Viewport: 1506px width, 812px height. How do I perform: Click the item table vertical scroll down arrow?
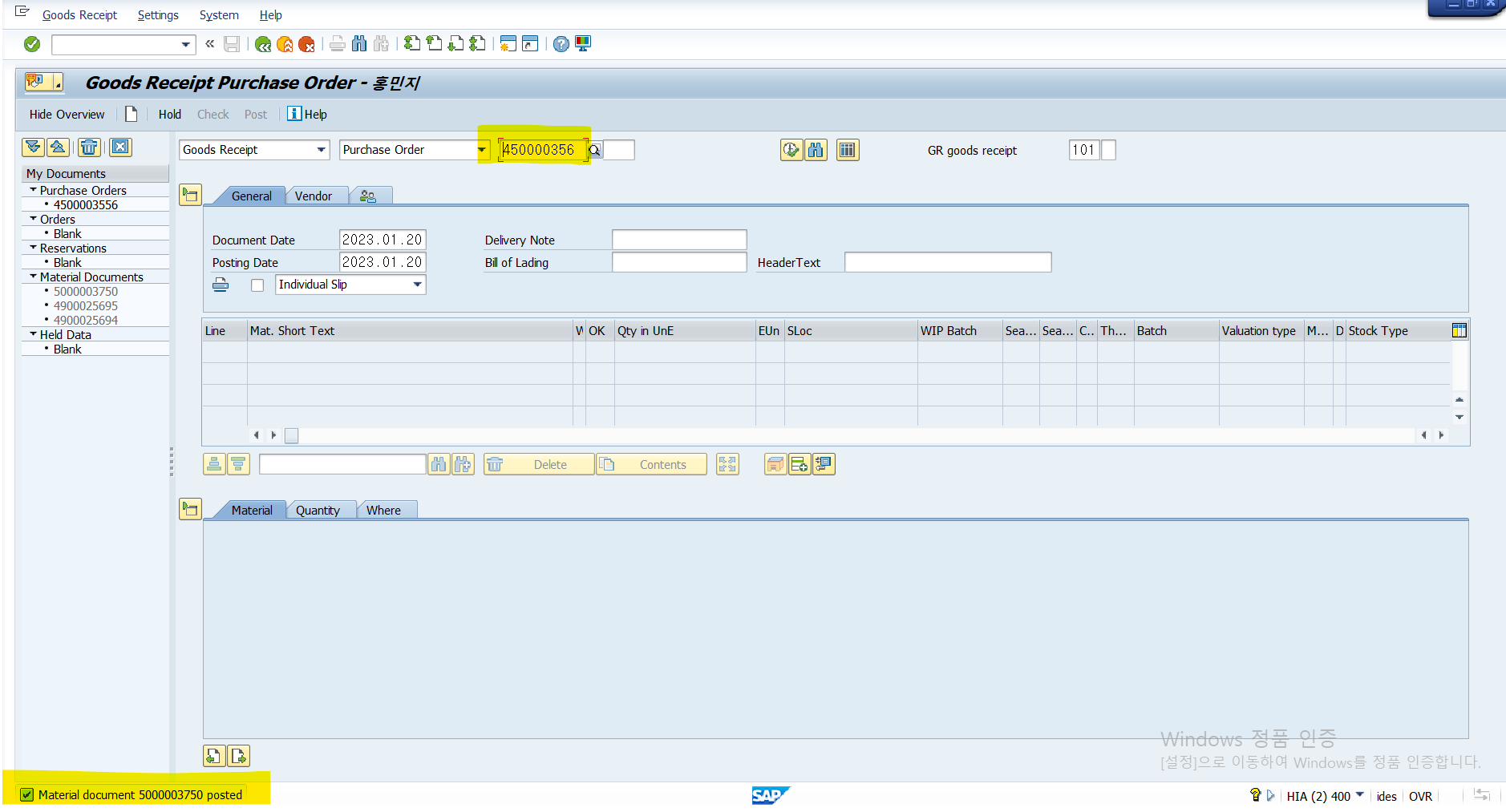click(x=1459, y=417)
